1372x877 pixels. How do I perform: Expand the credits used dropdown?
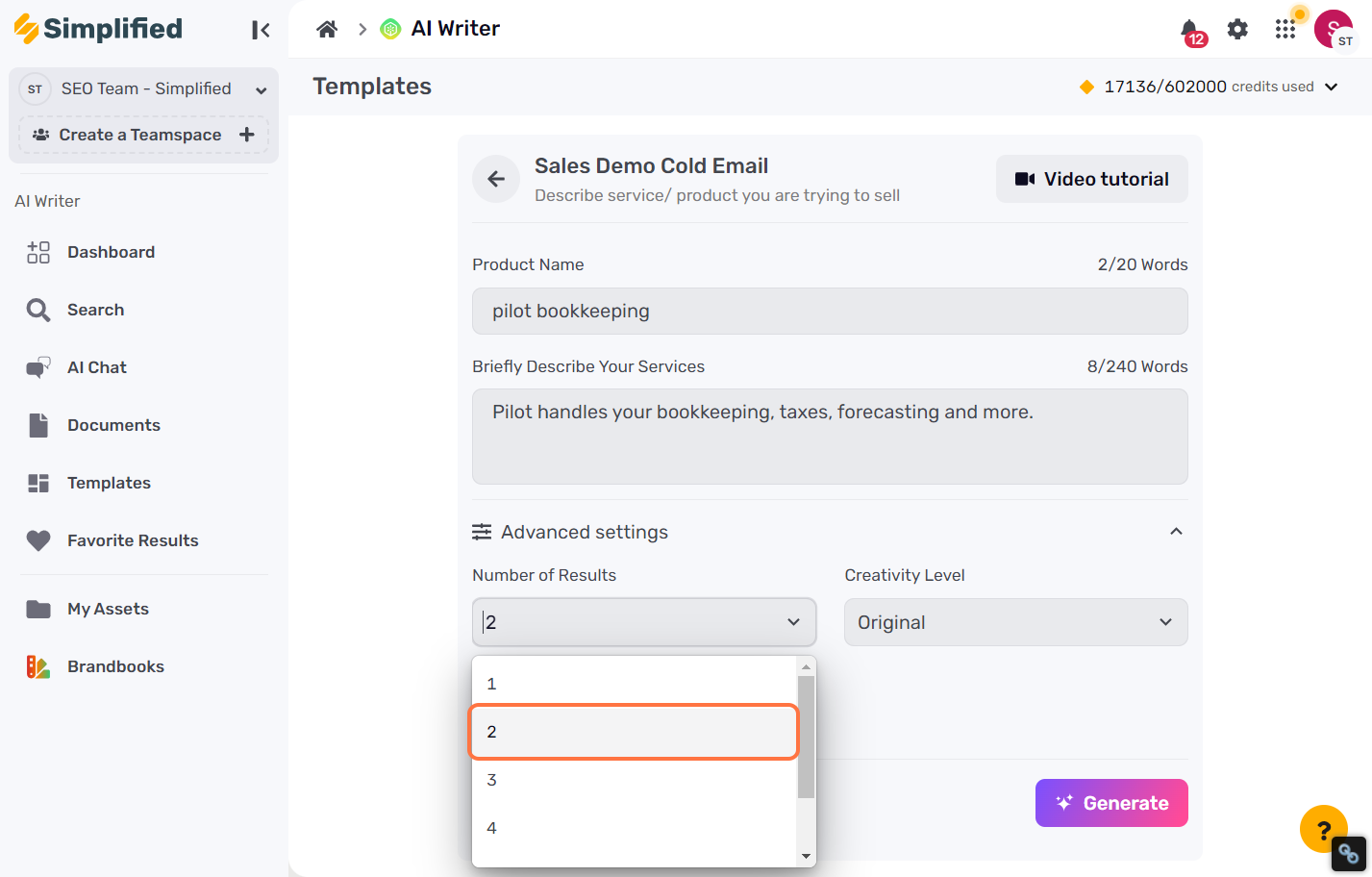(x=1332, y=87)
